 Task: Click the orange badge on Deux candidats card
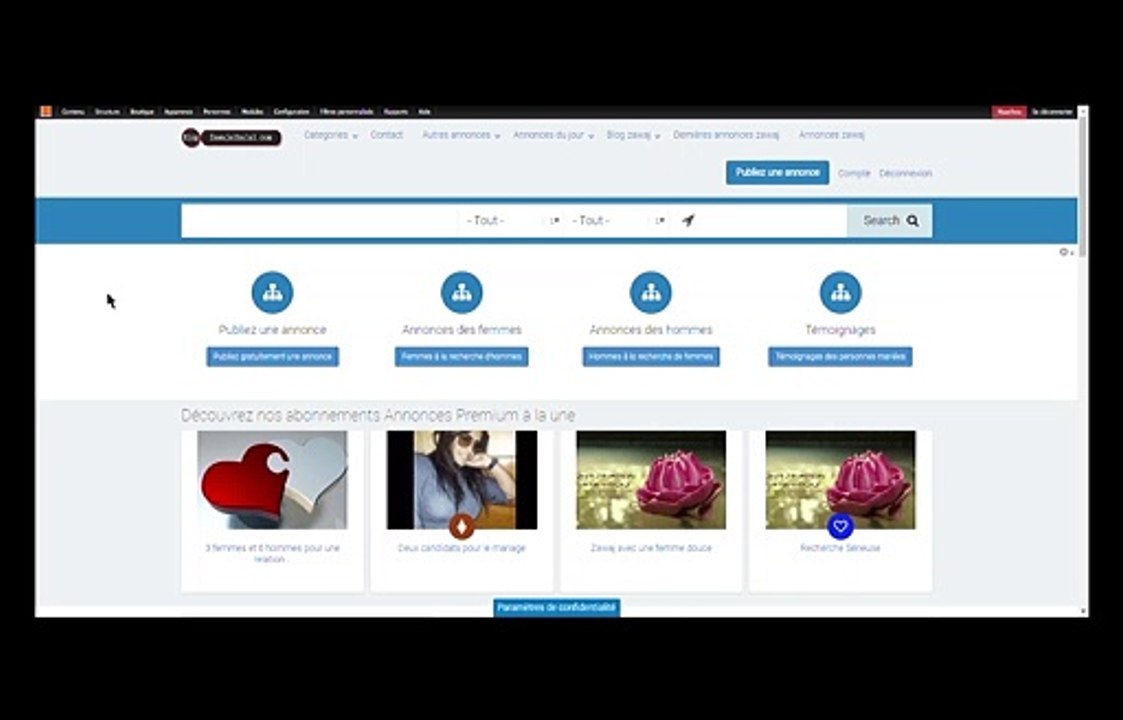click(462, 527)
